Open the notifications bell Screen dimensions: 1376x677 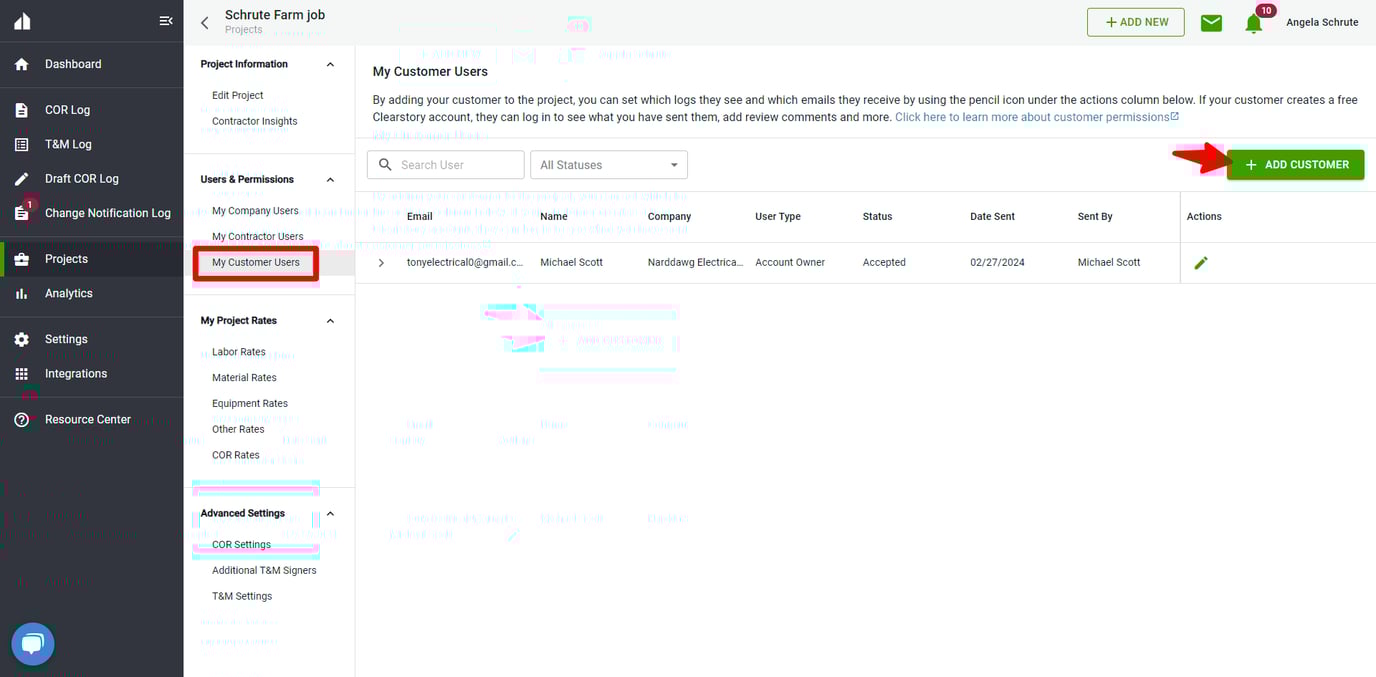[1253, 21]
